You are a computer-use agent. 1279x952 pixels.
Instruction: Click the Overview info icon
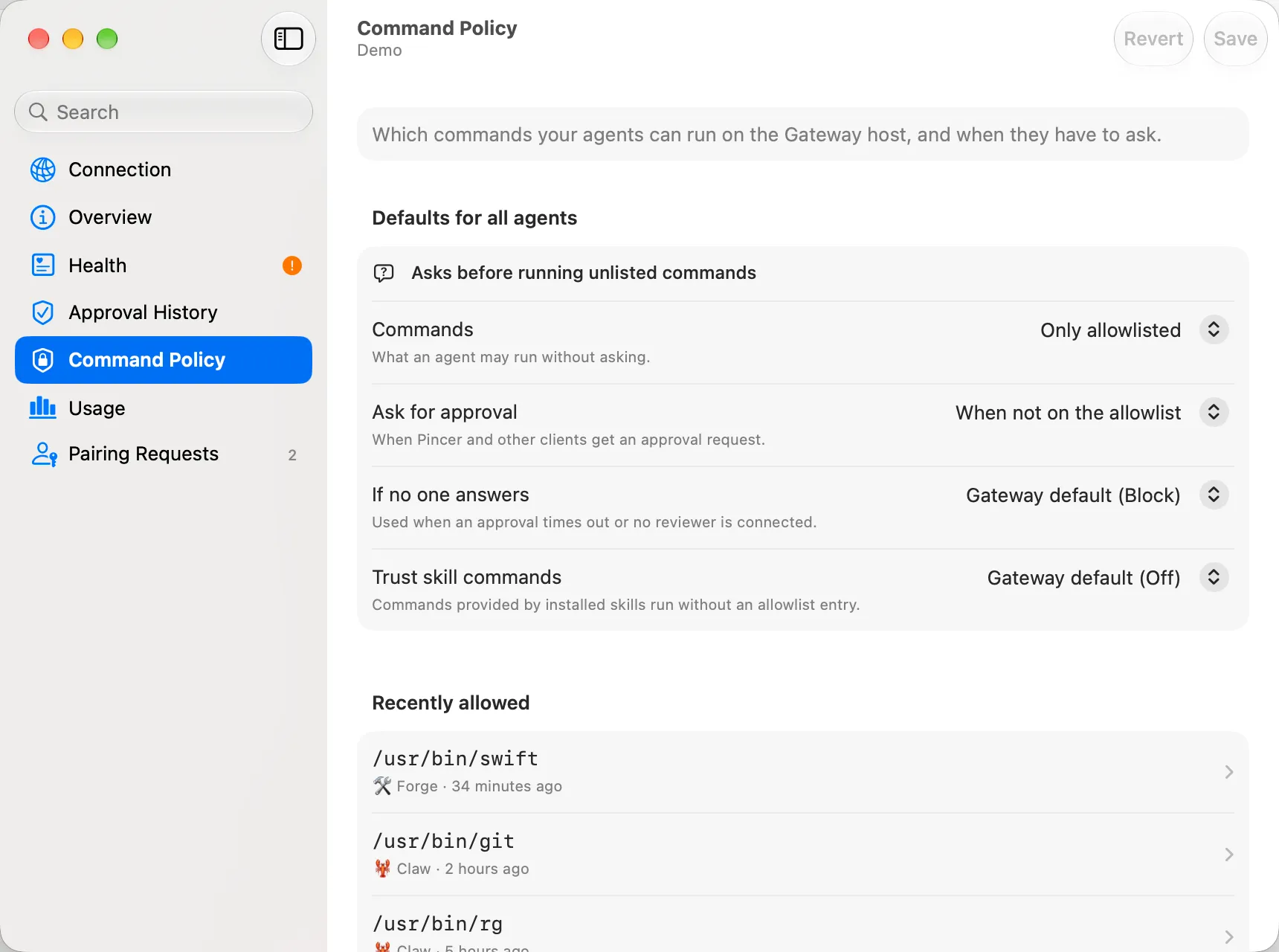[43, 217]
